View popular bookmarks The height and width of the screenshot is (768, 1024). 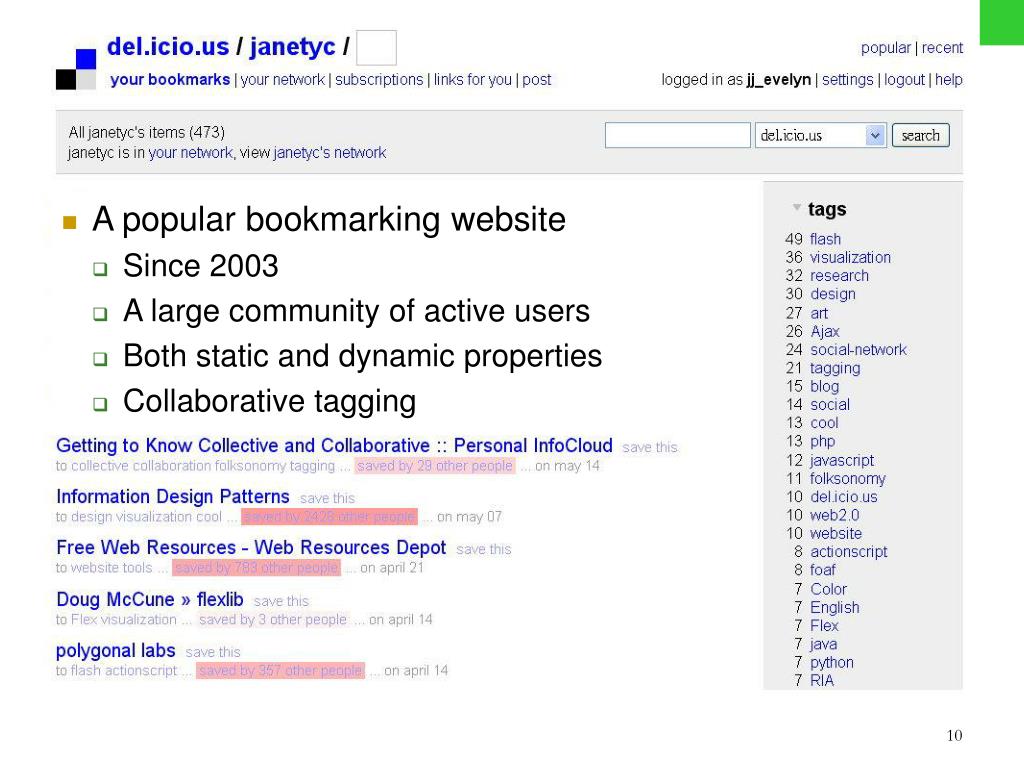[886, 48]
